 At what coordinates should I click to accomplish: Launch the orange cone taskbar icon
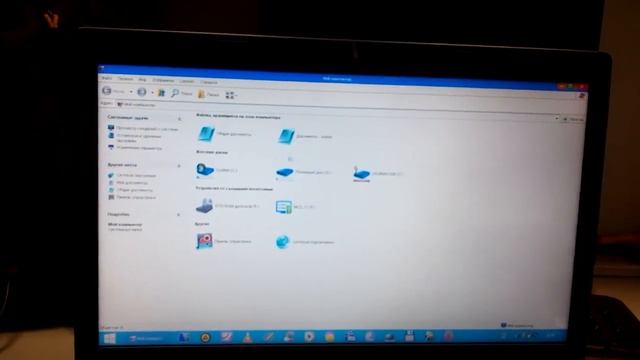pyautogui.click(x=247, y=337)
